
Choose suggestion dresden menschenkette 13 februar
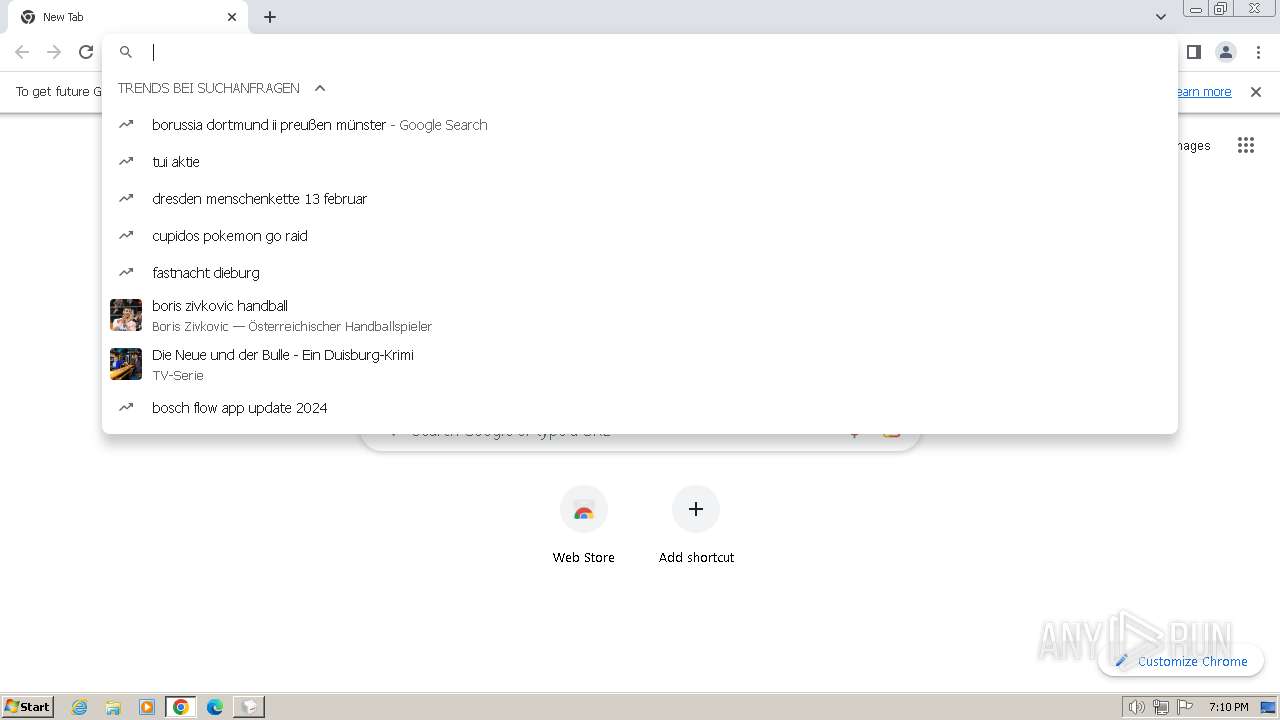[x=640, y=199]
